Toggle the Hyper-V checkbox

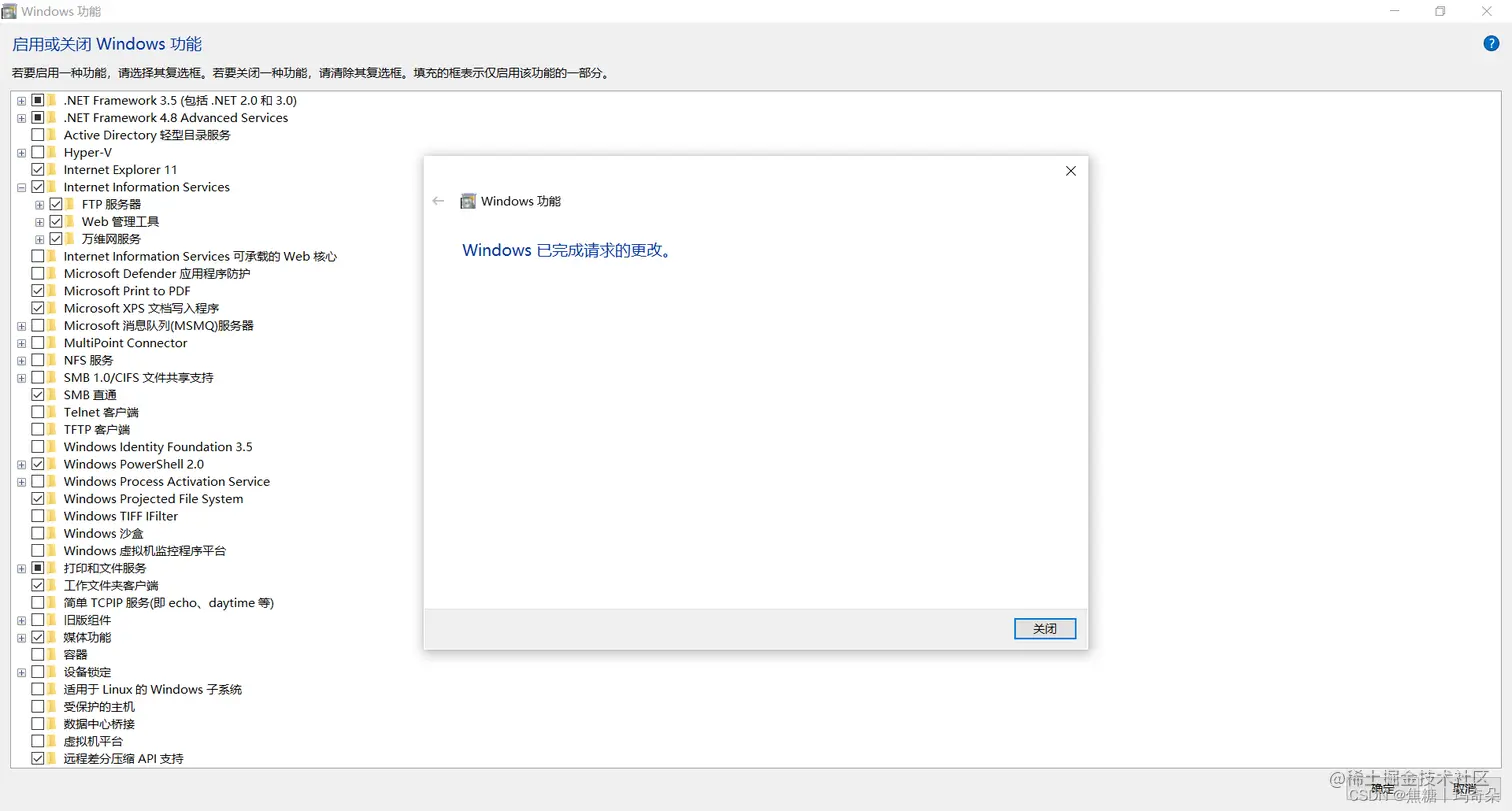[38, 152]
